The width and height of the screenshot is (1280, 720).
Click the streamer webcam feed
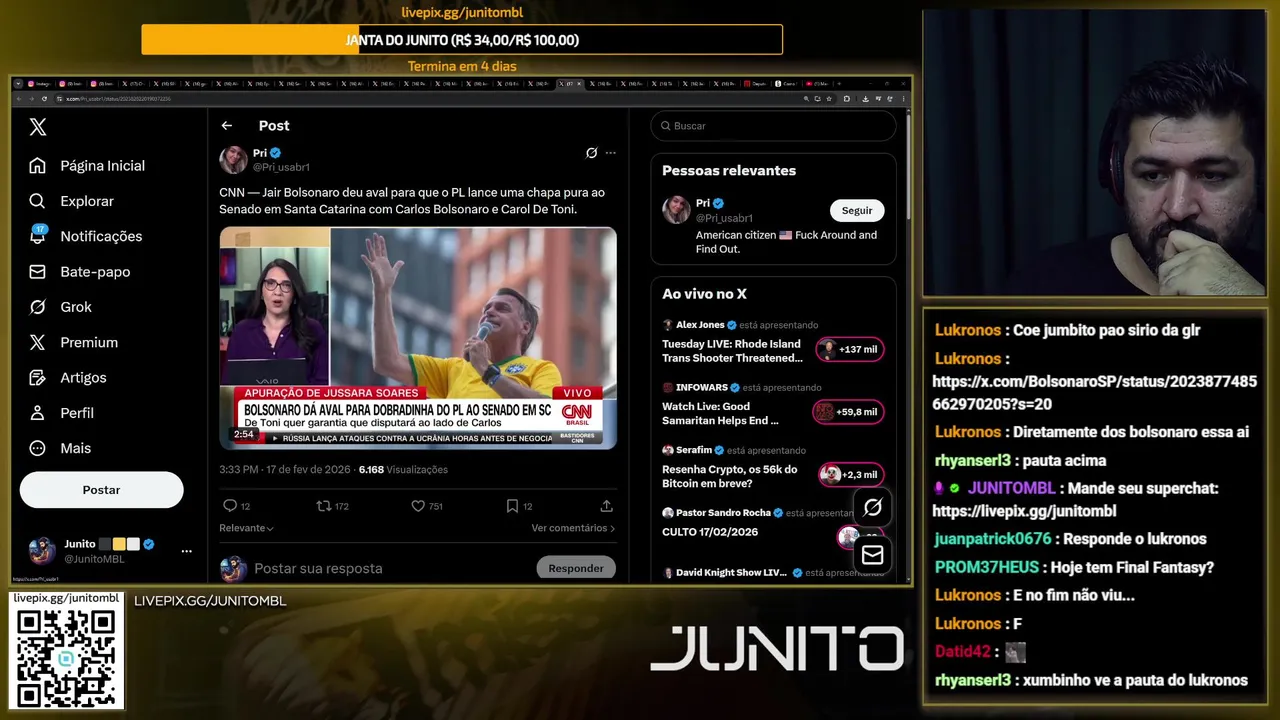[1094, 153]
